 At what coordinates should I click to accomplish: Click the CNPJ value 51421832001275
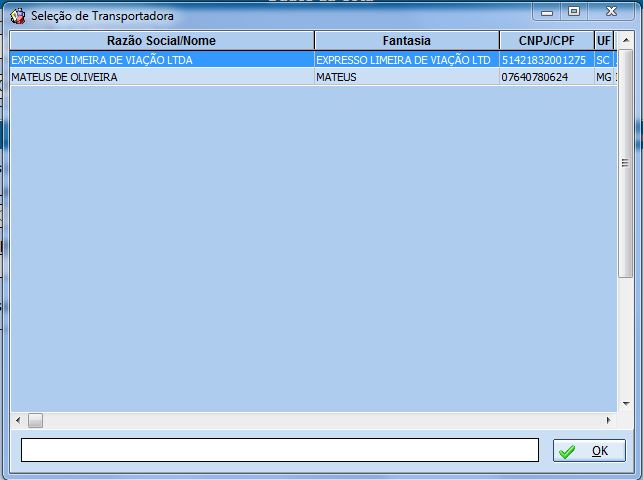(x=544, y=60)
